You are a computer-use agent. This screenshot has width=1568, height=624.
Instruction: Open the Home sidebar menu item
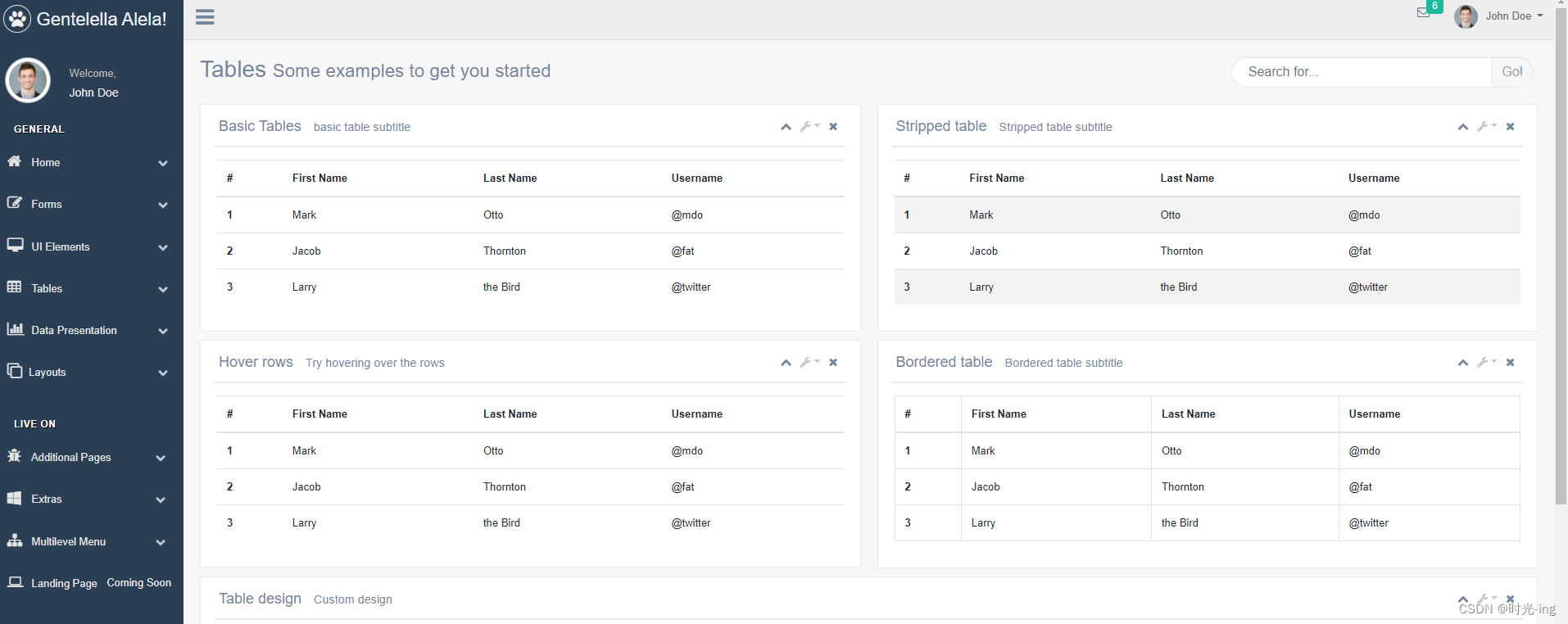(92, 162)
